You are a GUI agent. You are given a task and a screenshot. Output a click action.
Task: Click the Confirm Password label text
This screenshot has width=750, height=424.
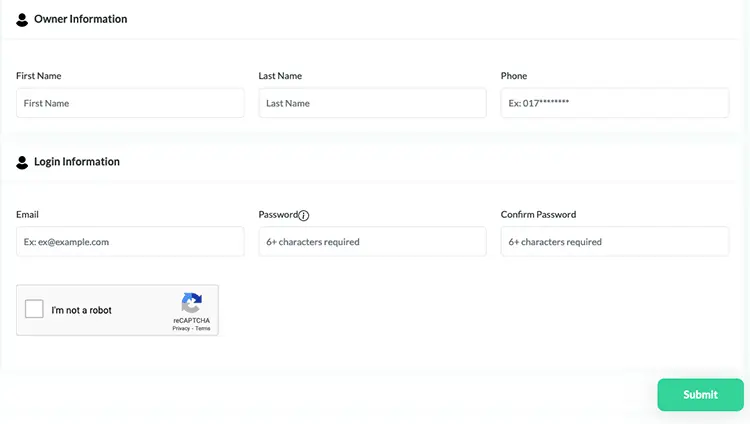pos(538,214)
